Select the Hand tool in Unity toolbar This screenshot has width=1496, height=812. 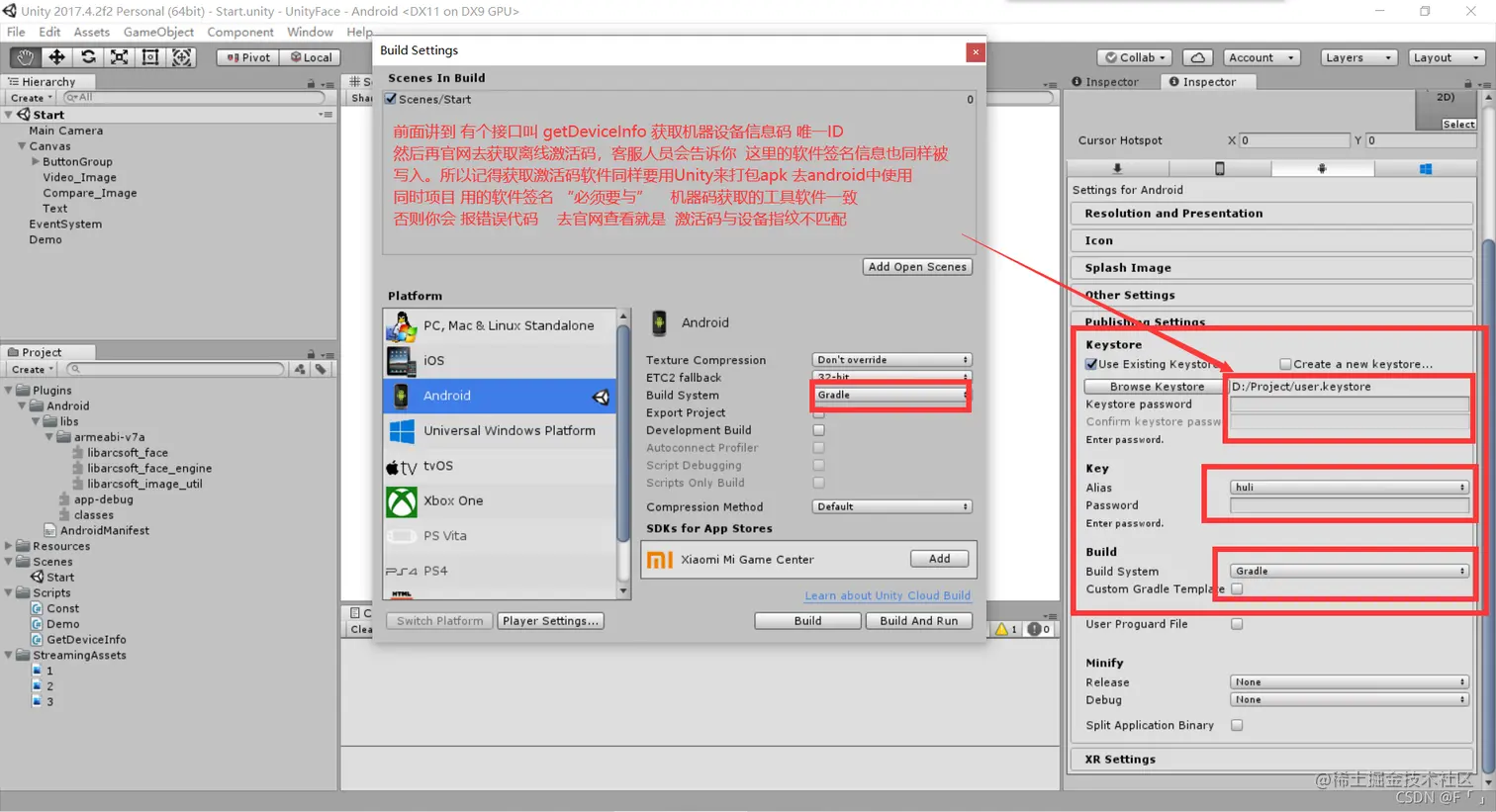click(25, 57)
